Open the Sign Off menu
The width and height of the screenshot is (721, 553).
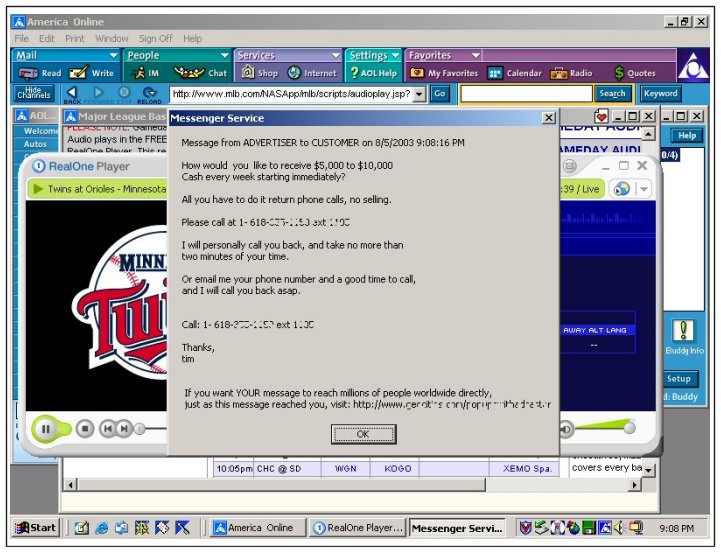(x=155, y=38)
